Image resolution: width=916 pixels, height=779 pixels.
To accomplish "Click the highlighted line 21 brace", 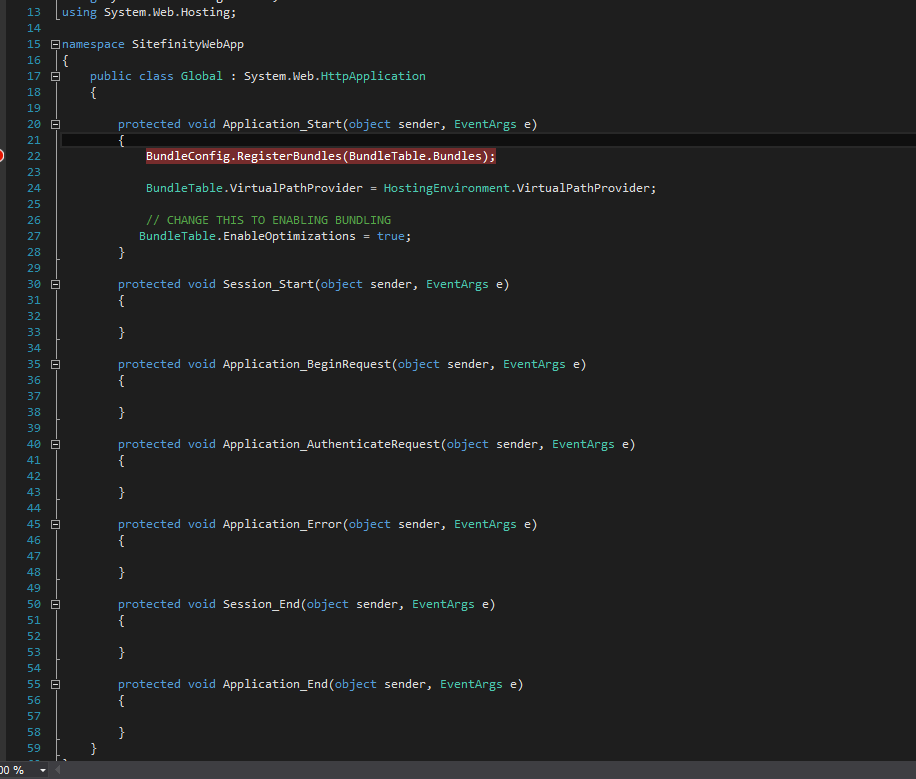I will [121, 139].
